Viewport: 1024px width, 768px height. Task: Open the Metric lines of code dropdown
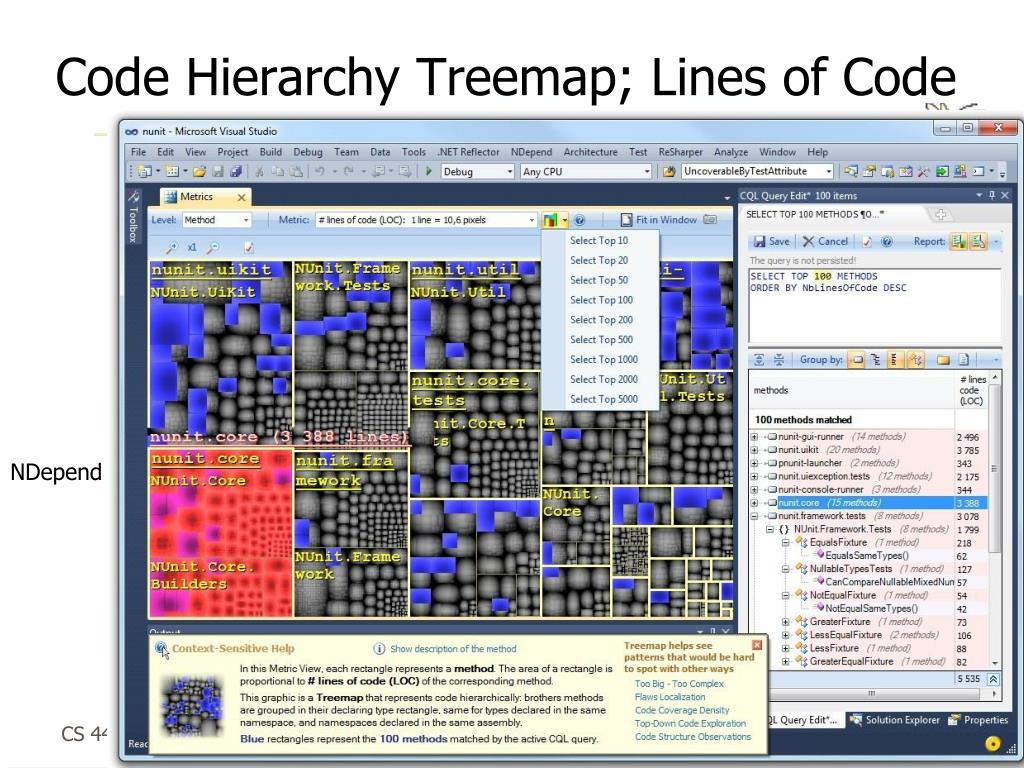(426, 220)
